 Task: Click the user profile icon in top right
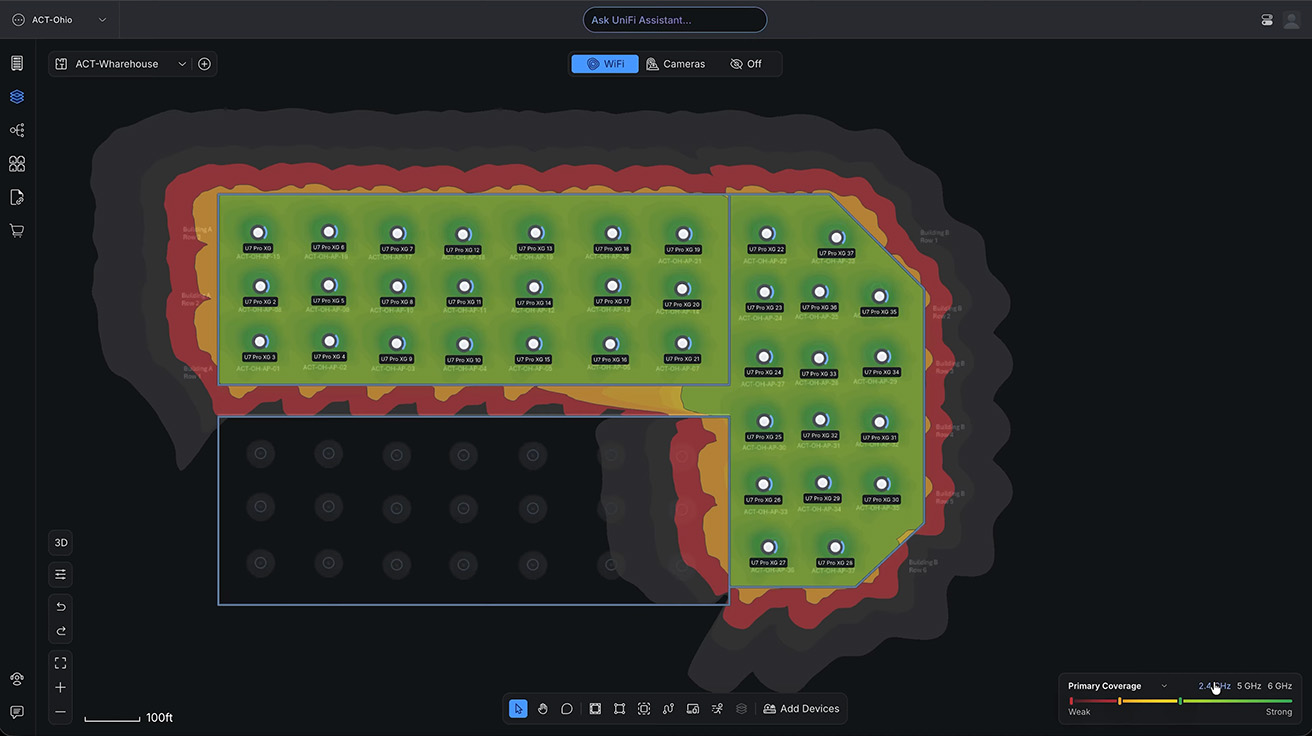point(1291,20)
